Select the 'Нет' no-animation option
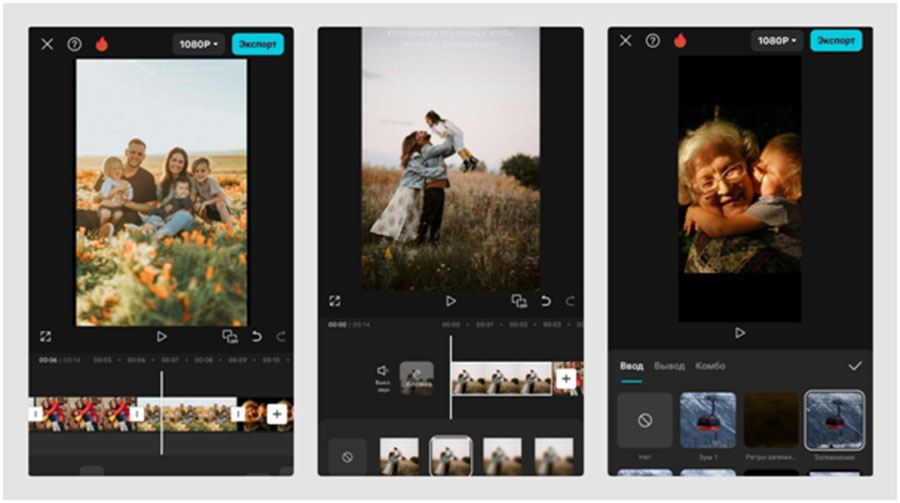The height and width of the screenshot is (503, 900). [645, 420]
